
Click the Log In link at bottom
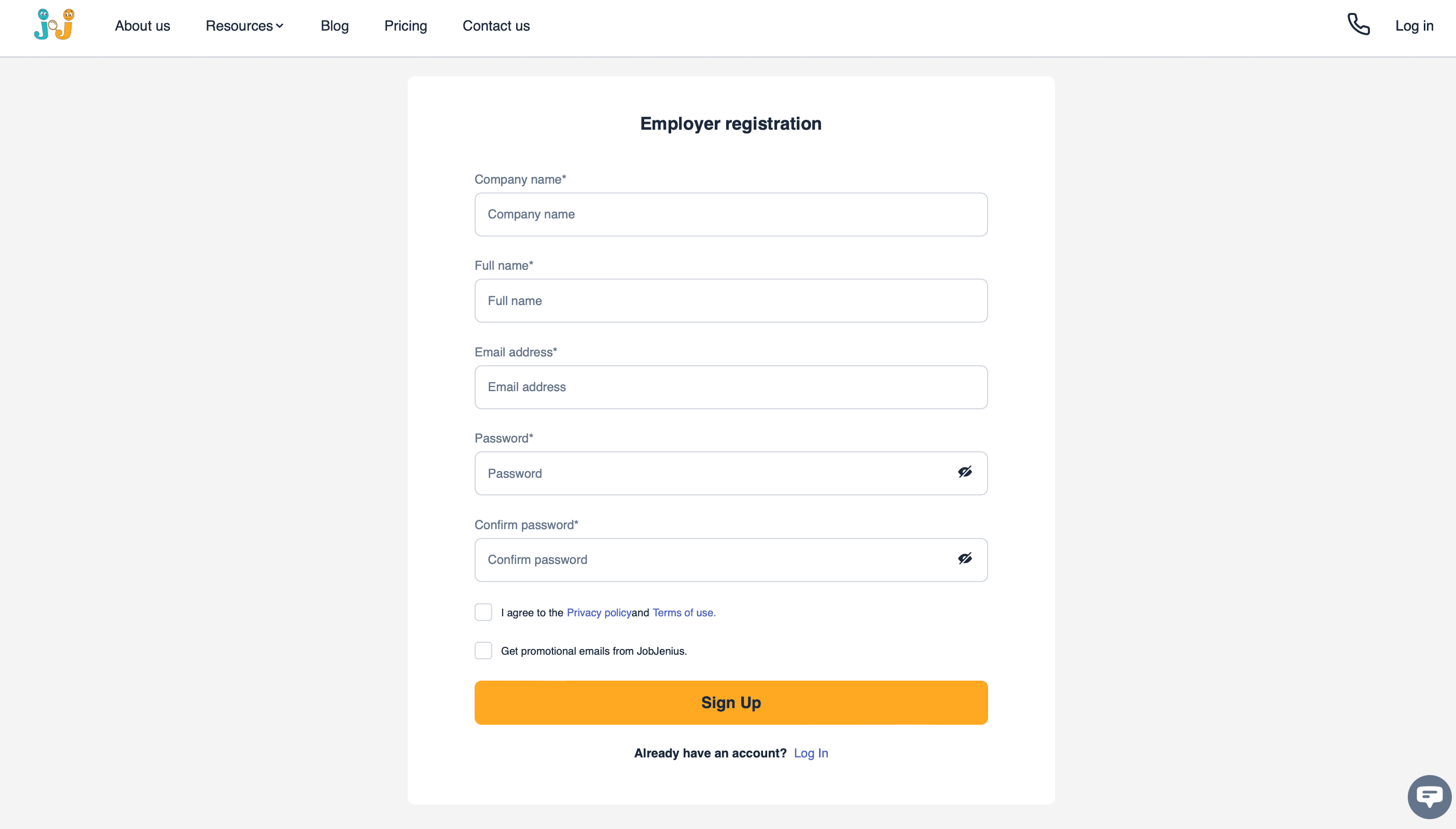point(810,753)
